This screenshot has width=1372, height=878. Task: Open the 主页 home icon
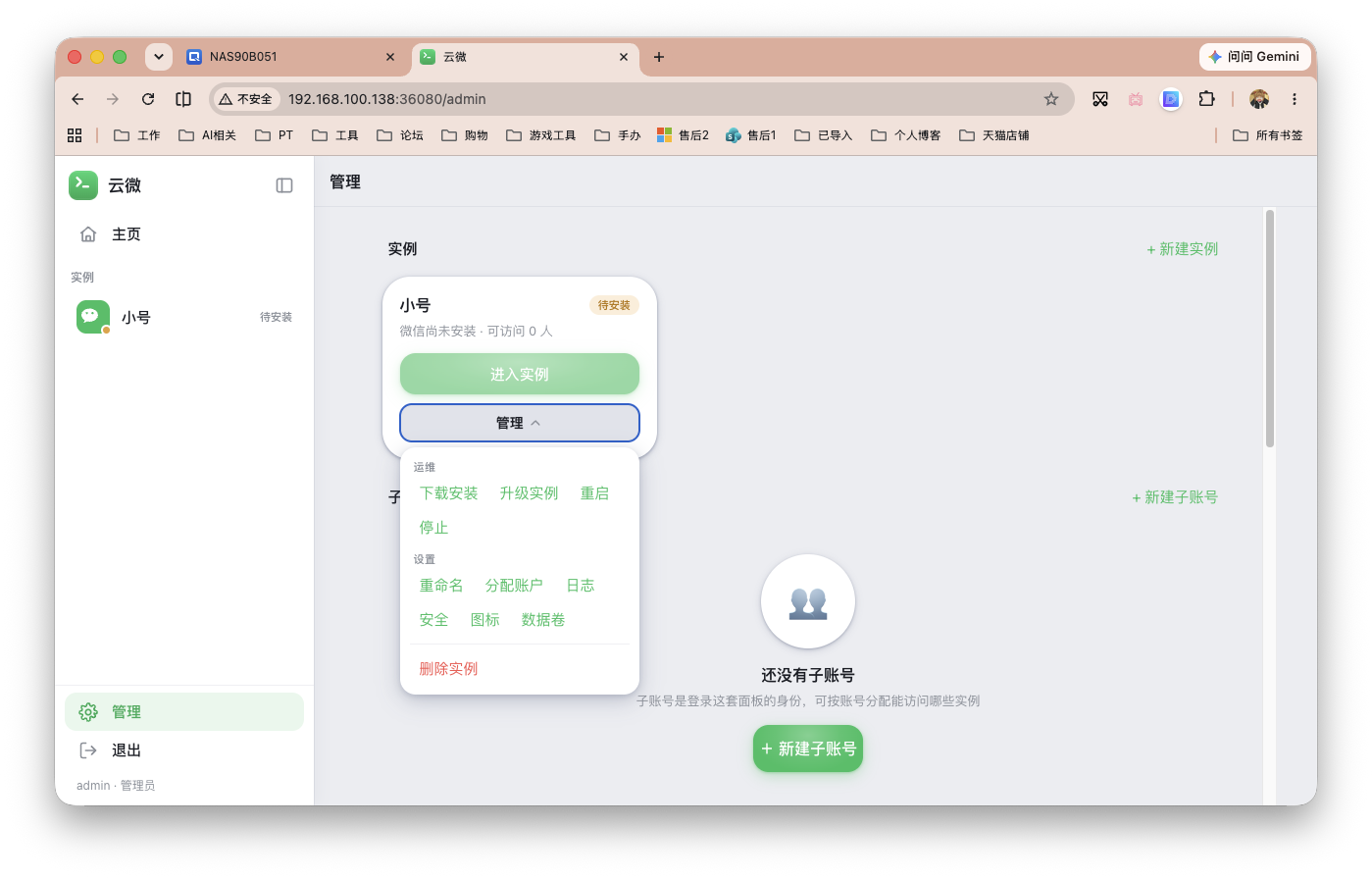[x=88, y=234]
